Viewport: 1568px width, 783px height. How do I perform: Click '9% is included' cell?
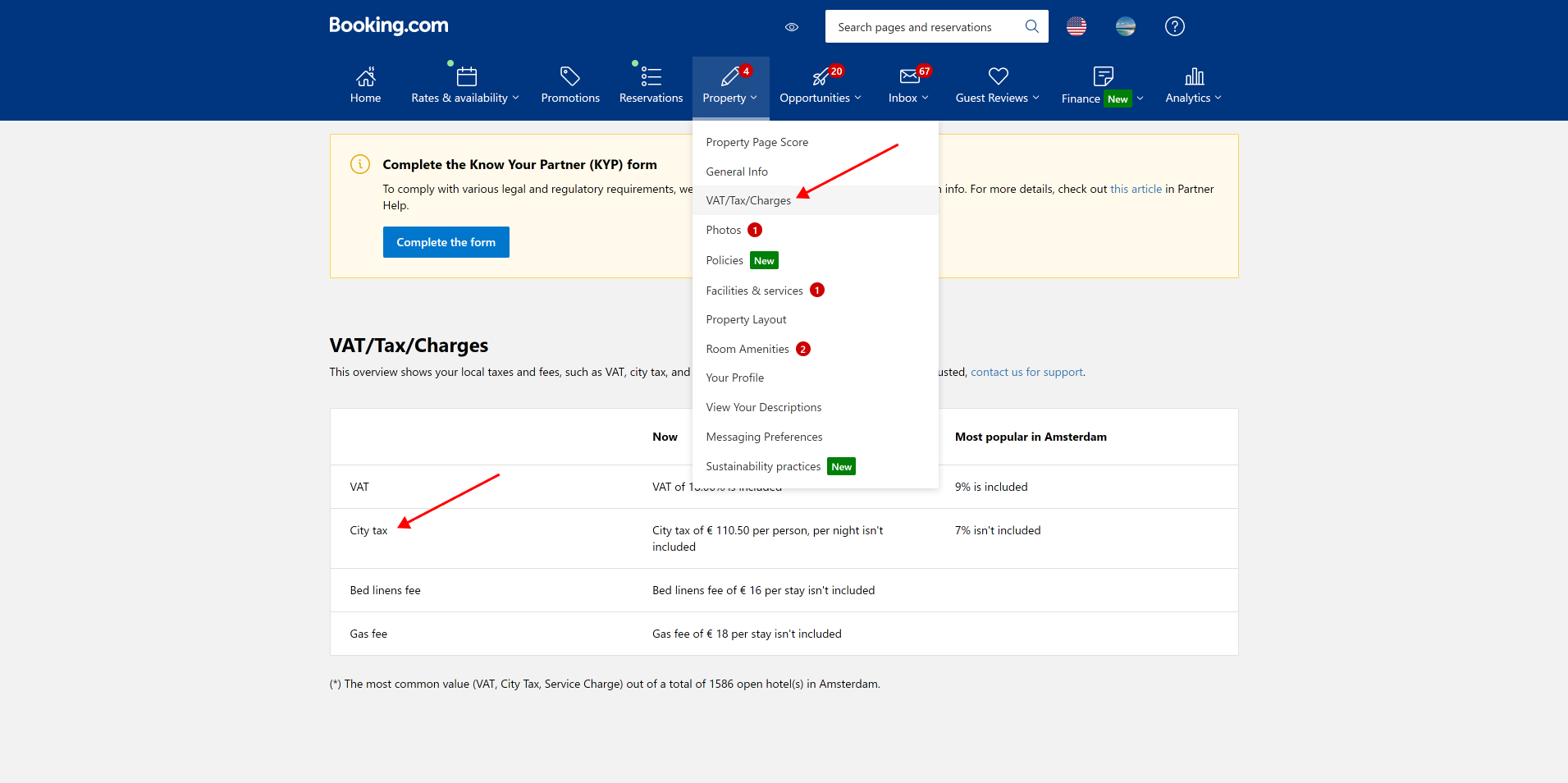[991, 487]
